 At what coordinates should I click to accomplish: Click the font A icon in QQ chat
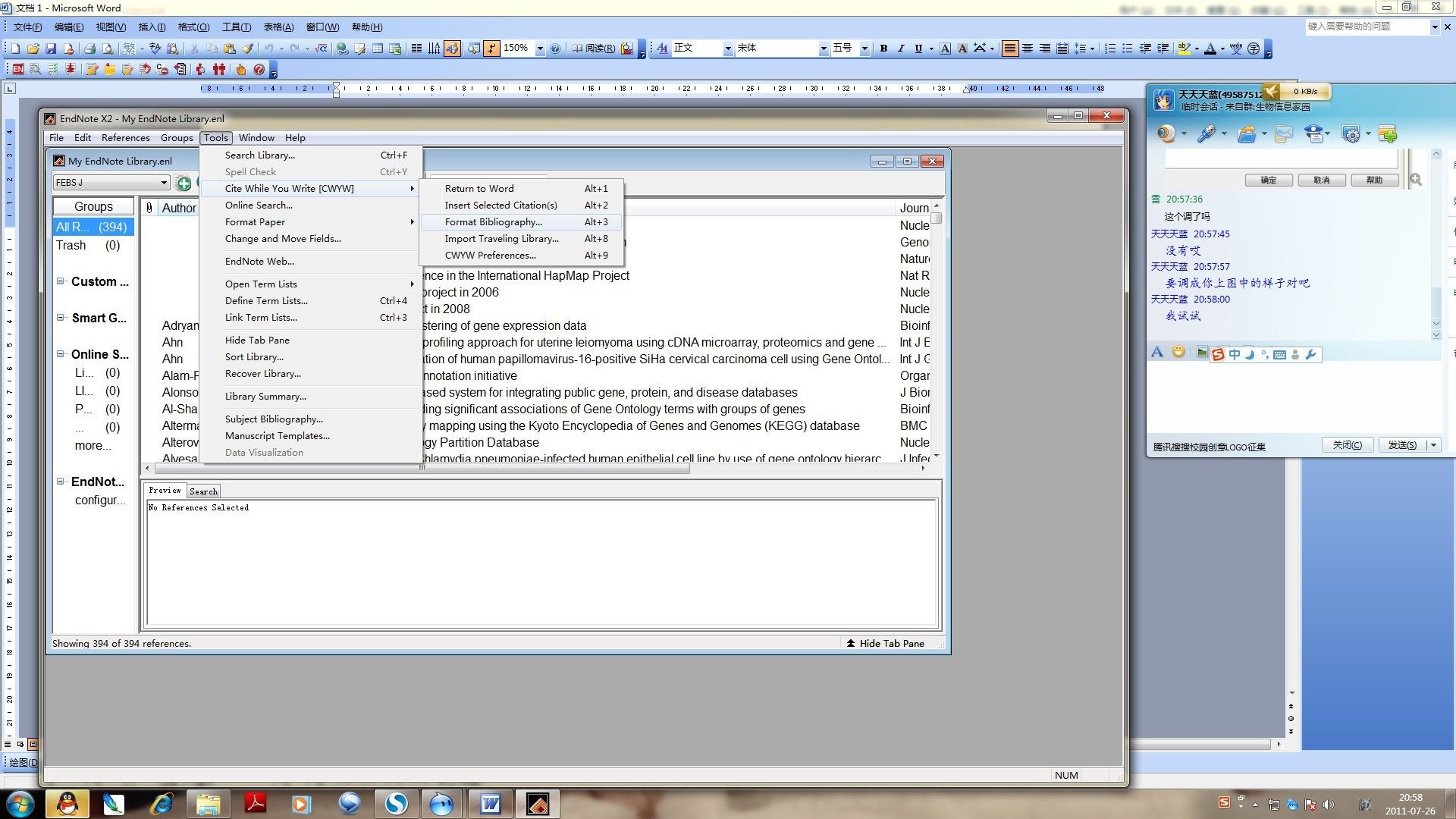(x=1157, y=353)
